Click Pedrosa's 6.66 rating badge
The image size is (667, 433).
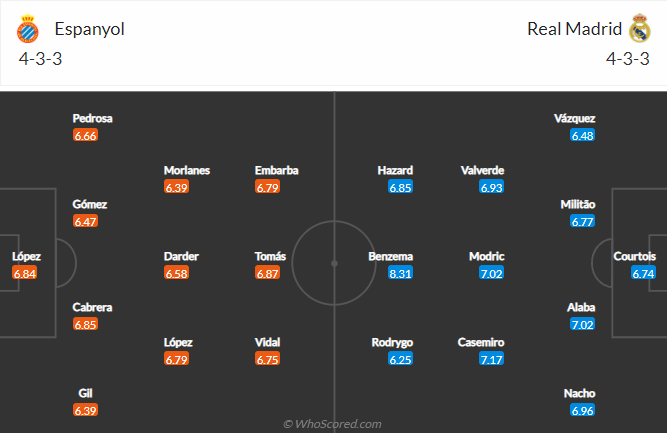tap(86, 135)
